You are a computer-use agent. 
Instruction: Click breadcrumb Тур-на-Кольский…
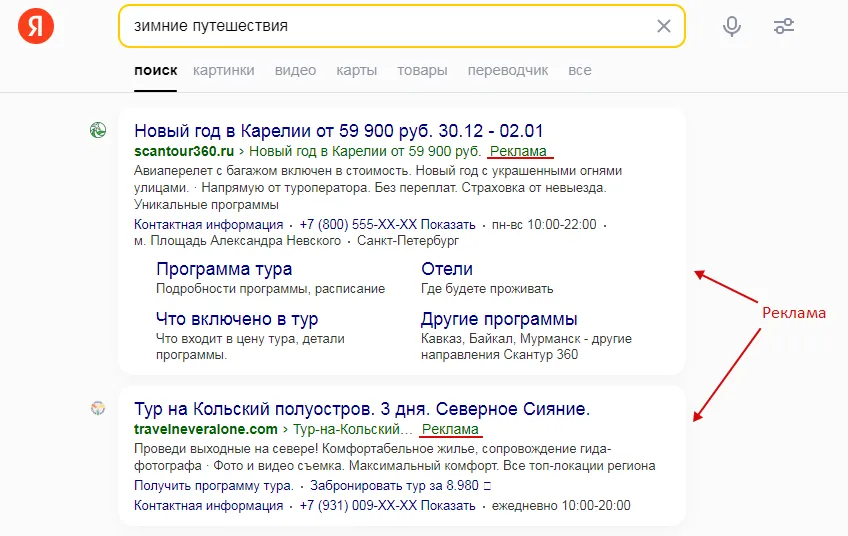tap(353, 429)
